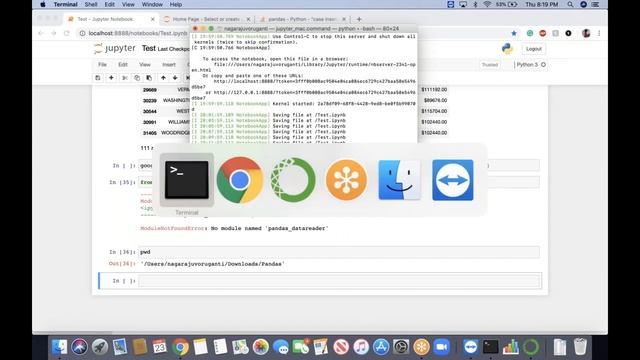Click the battery status in the menu bar
Viewport: 640px width, 360px height.
[x=507, y=4]
